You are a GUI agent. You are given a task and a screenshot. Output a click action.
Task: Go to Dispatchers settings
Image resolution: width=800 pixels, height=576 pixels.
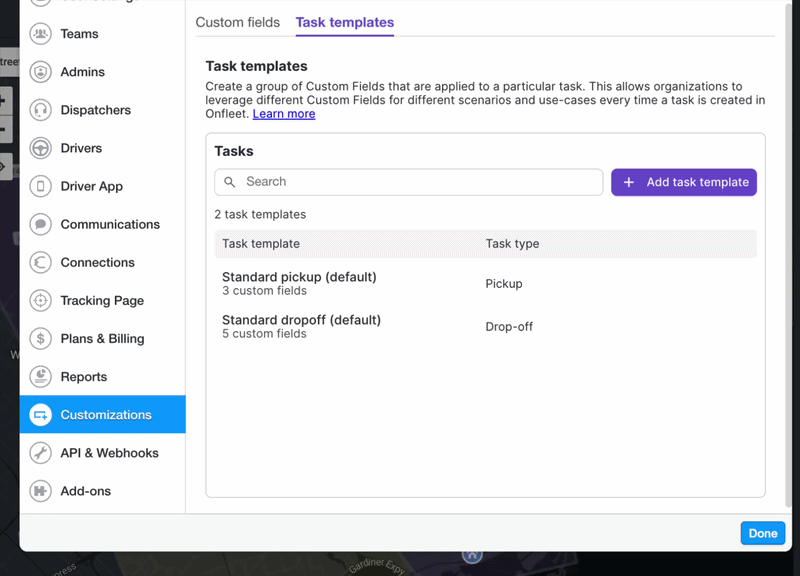coord(103,110)
